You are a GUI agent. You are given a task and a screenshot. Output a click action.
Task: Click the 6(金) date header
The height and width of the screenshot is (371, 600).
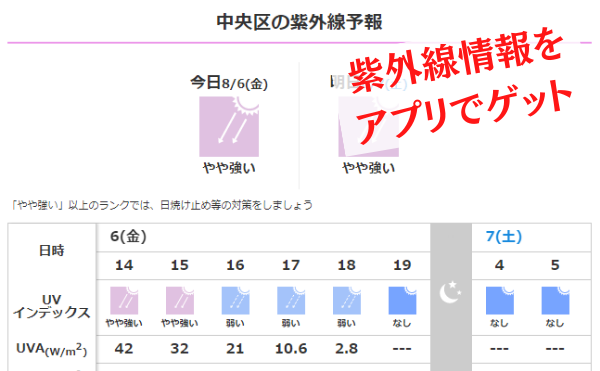pyautogui.click(x=128, y=237)
